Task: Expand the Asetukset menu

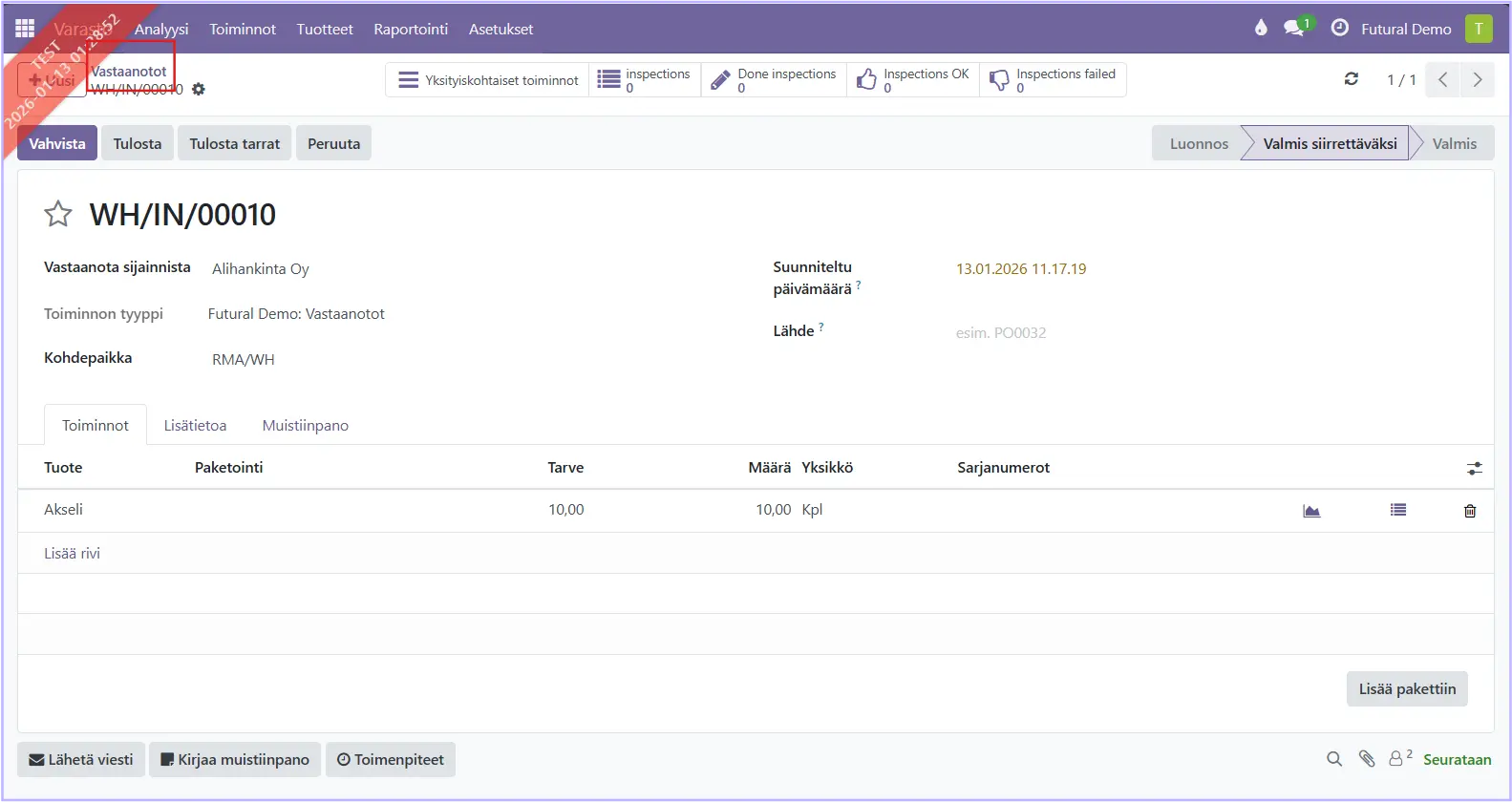Action: click(500, 29)
